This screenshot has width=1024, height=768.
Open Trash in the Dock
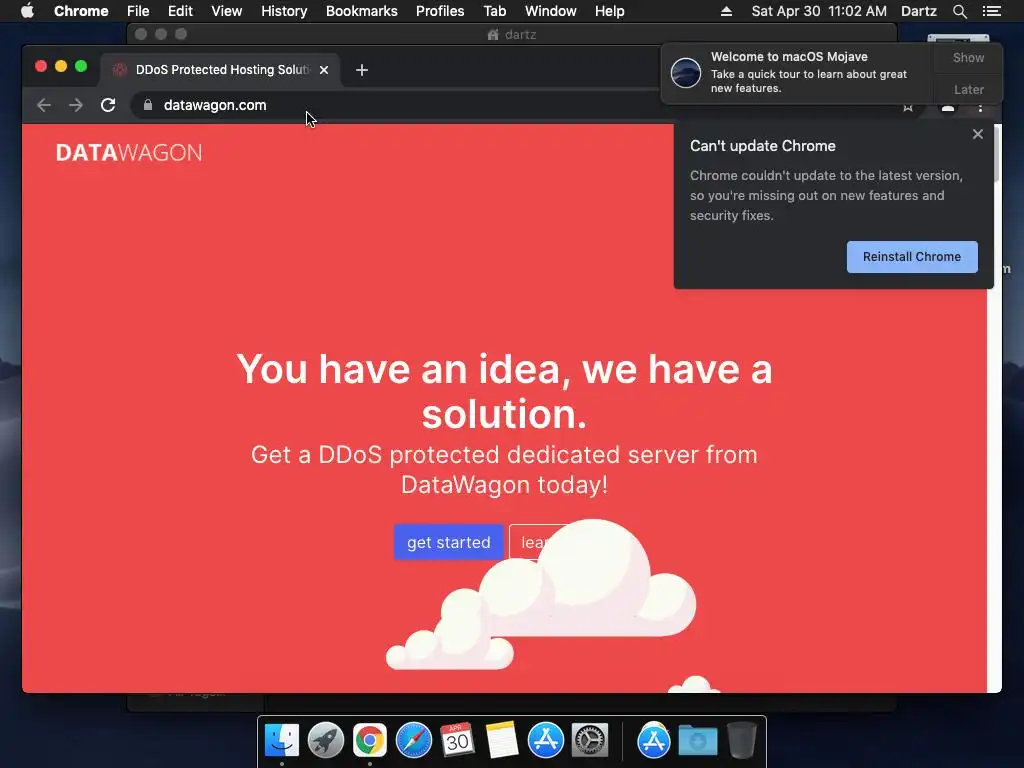tap(742, 740)
